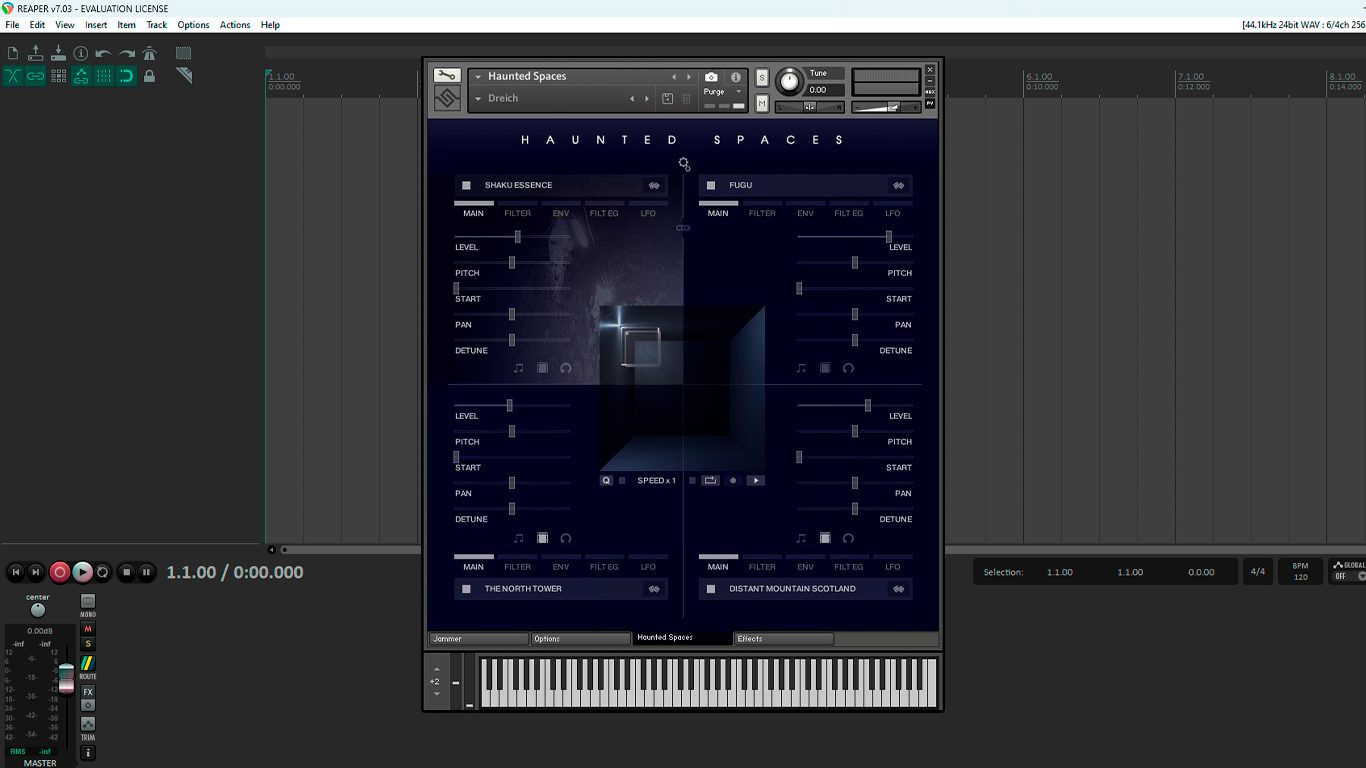Click the master track FX button
This screenshot has height=768, width=1366.
88,692
